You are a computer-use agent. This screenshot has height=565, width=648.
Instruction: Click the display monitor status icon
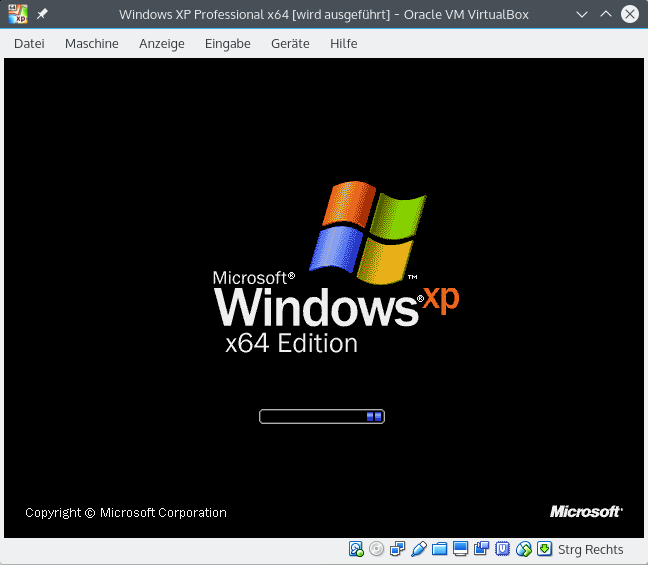click(x=461, y=549)
